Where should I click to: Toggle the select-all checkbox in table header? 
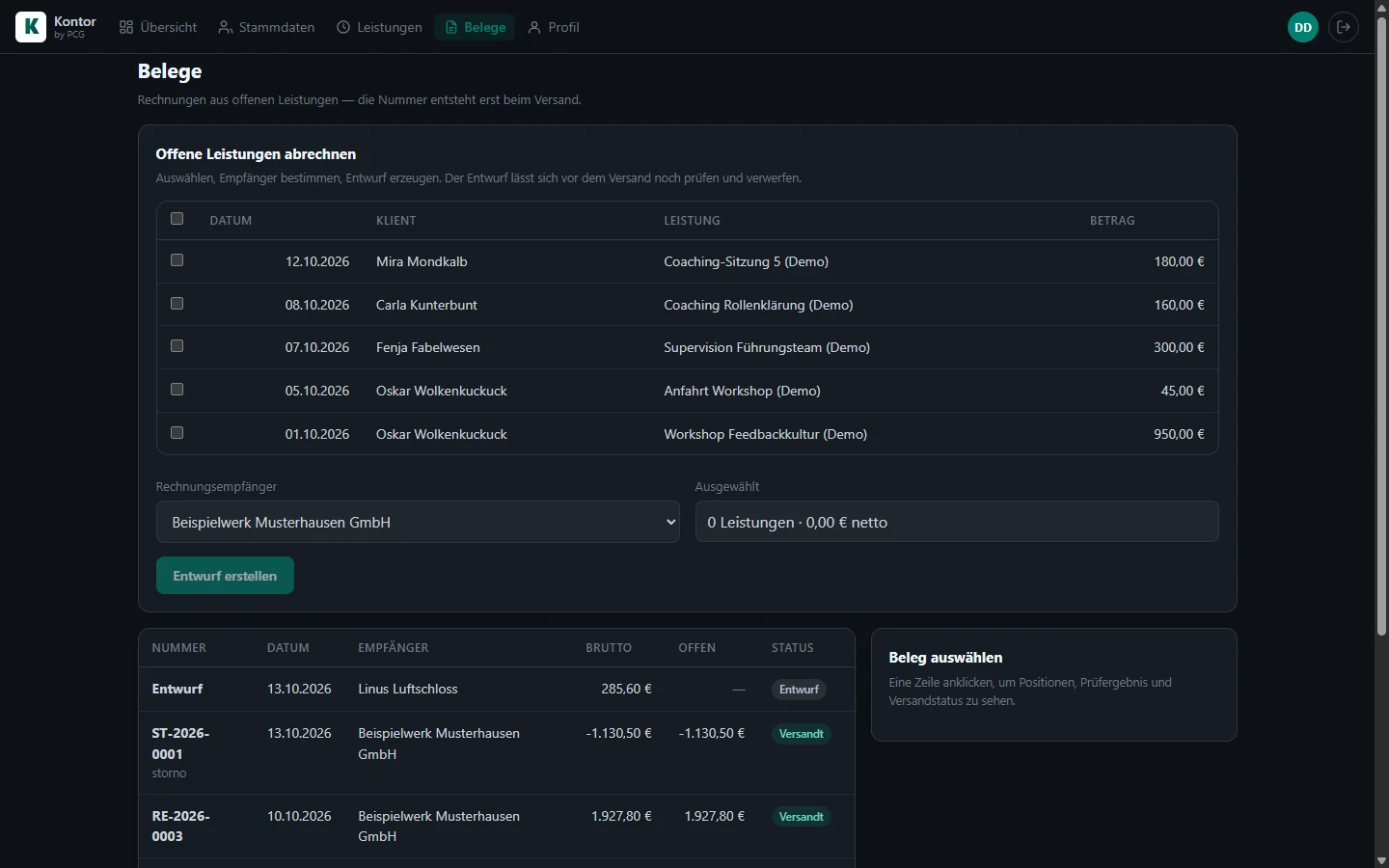[177, 219]
